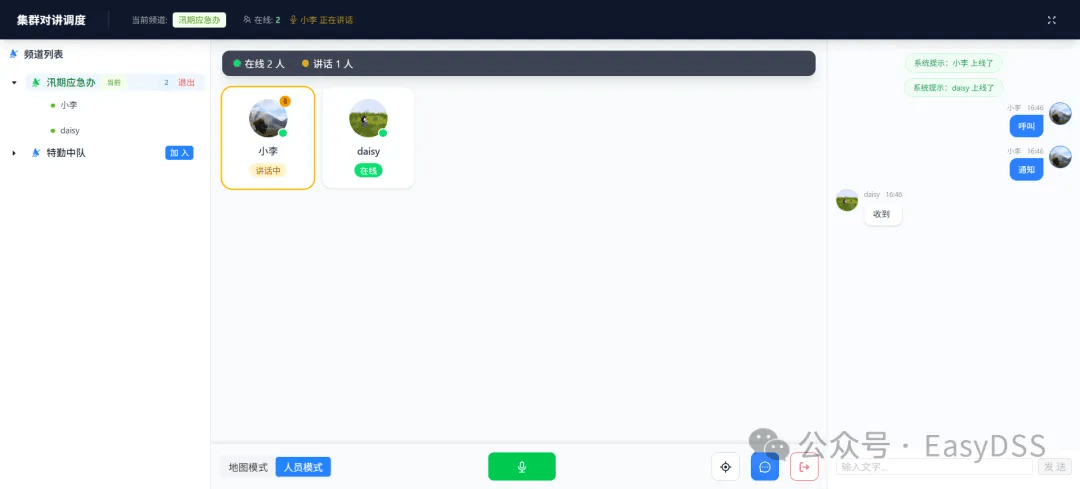Click the 集群对讲调度 title
The width and height of the screenshot is (1080, 489).
(52, 20)
